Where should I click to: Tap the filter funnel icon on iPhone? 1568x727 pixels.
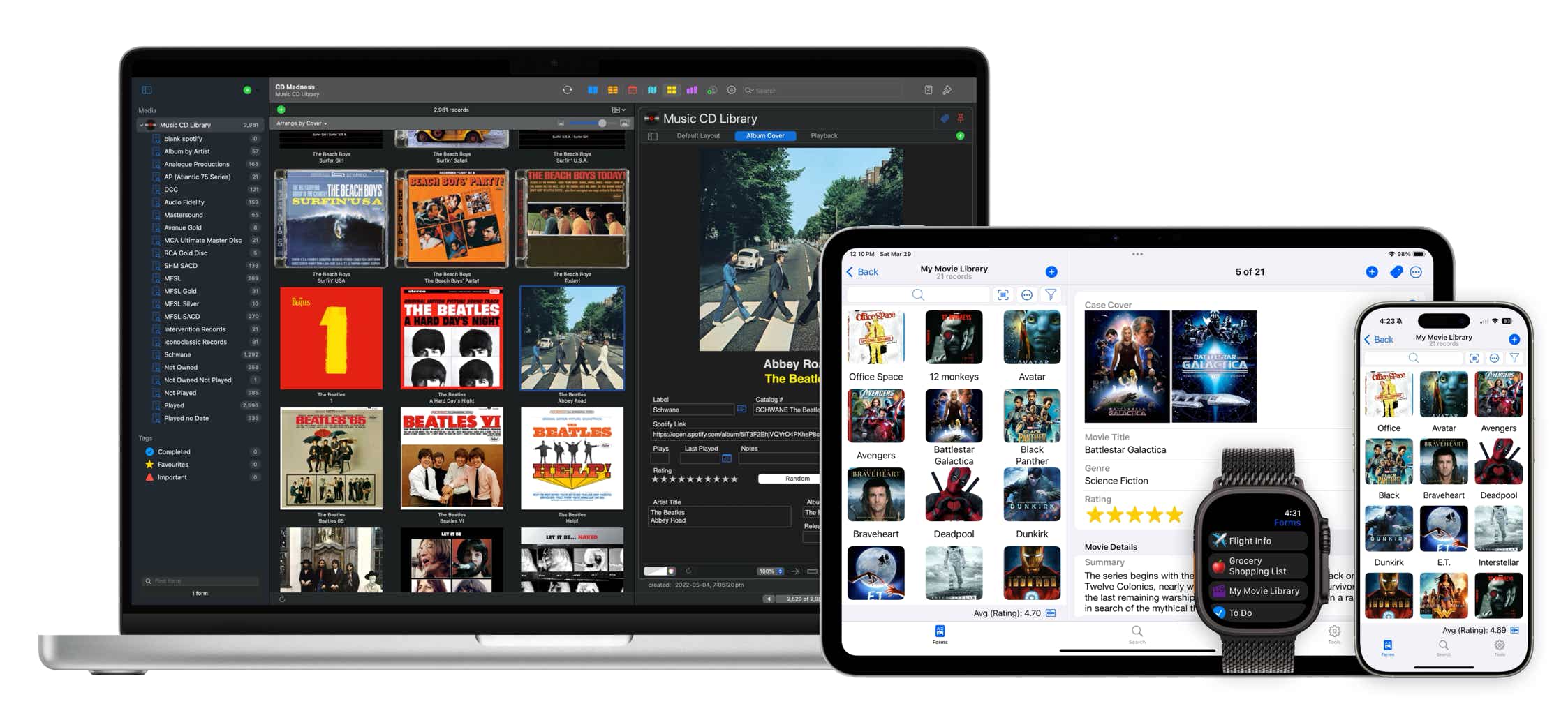coord(1514,358)
